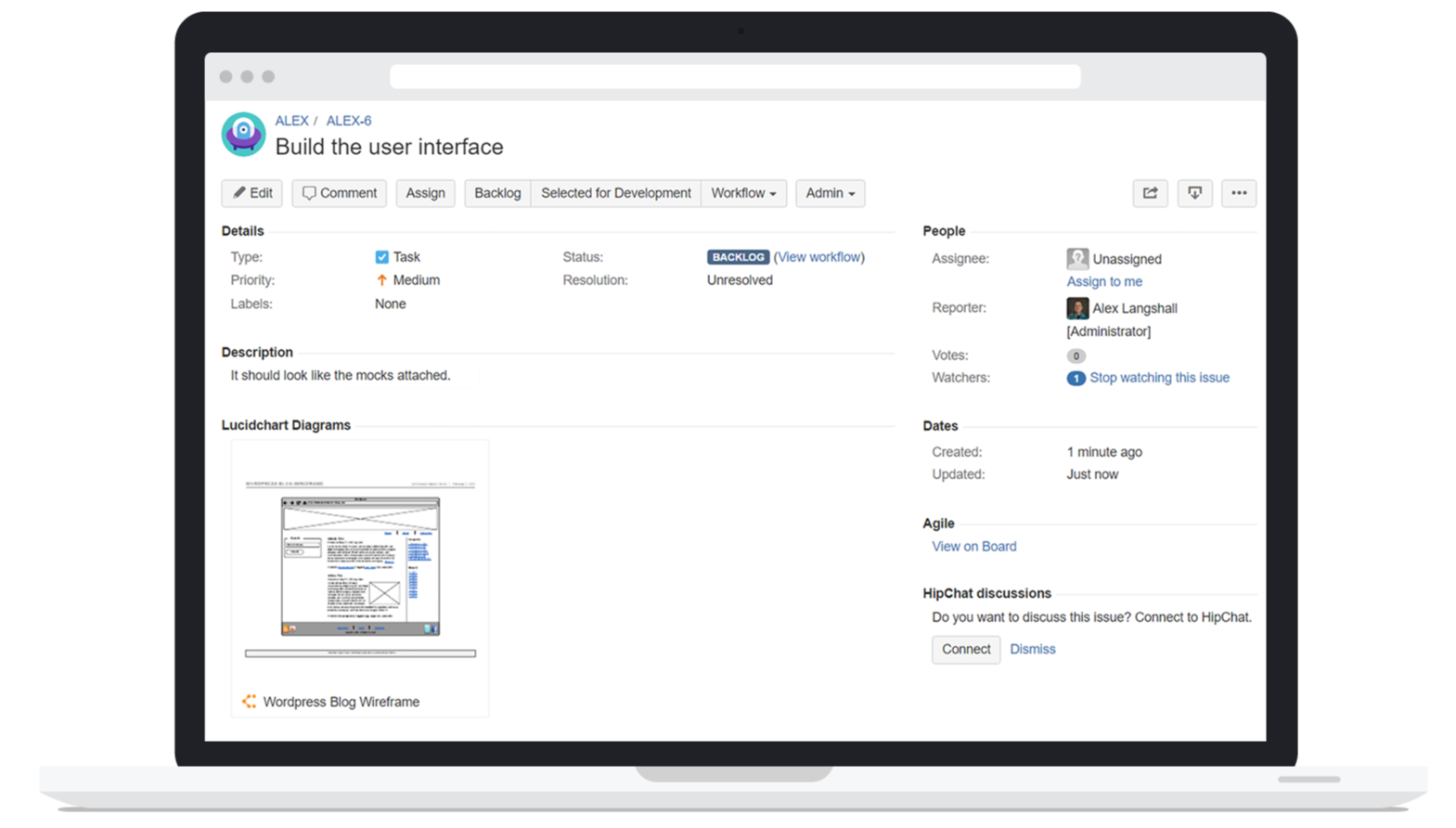The height and width of the screenshot is (828, 1456).
Task: Click Stop watching this issue link
Action: click(1159, 378)
